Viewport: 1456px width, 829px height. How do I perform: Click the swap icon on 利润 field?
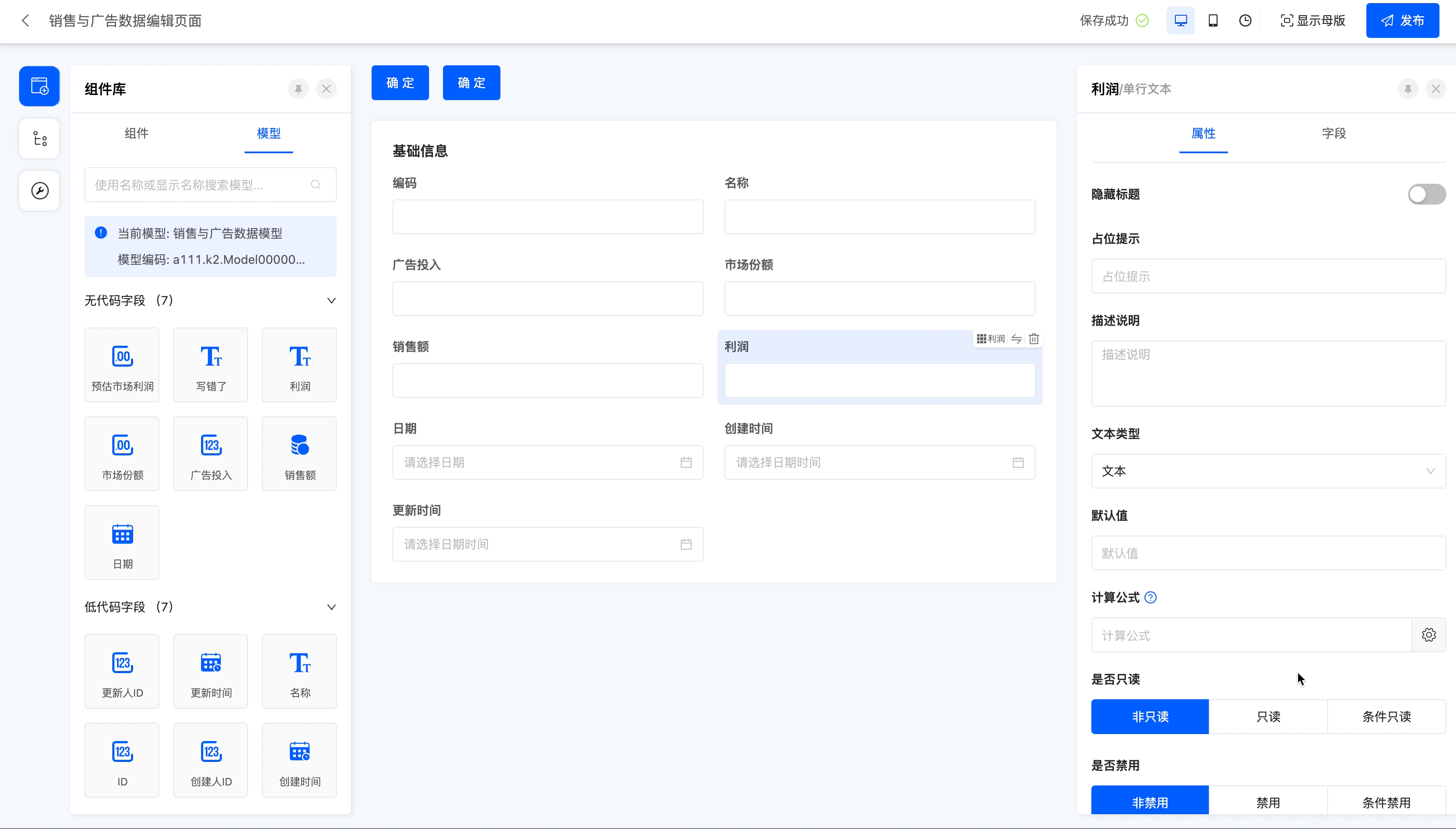[1016, 339]
